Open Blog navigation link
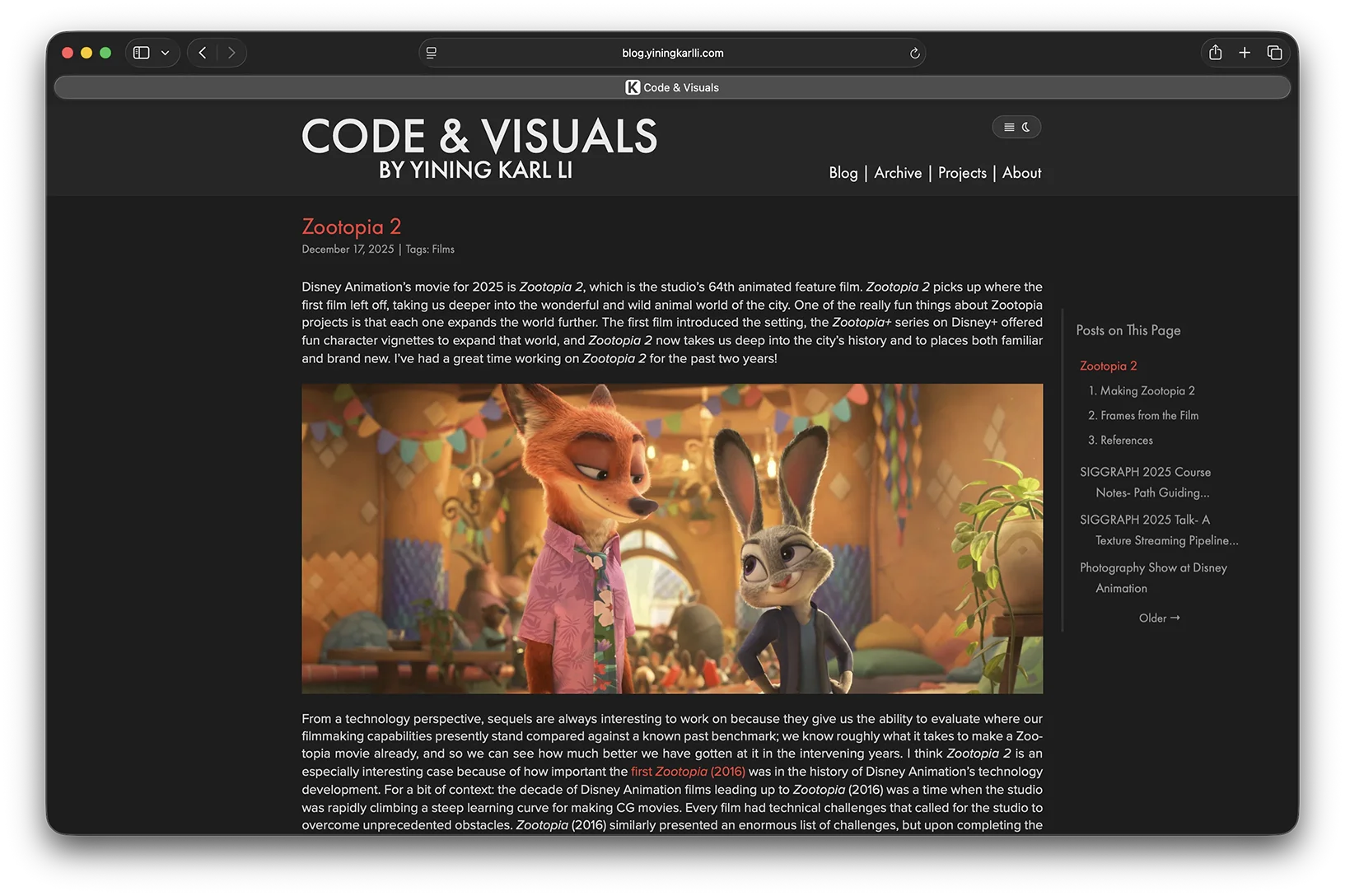 pos(843,173)
